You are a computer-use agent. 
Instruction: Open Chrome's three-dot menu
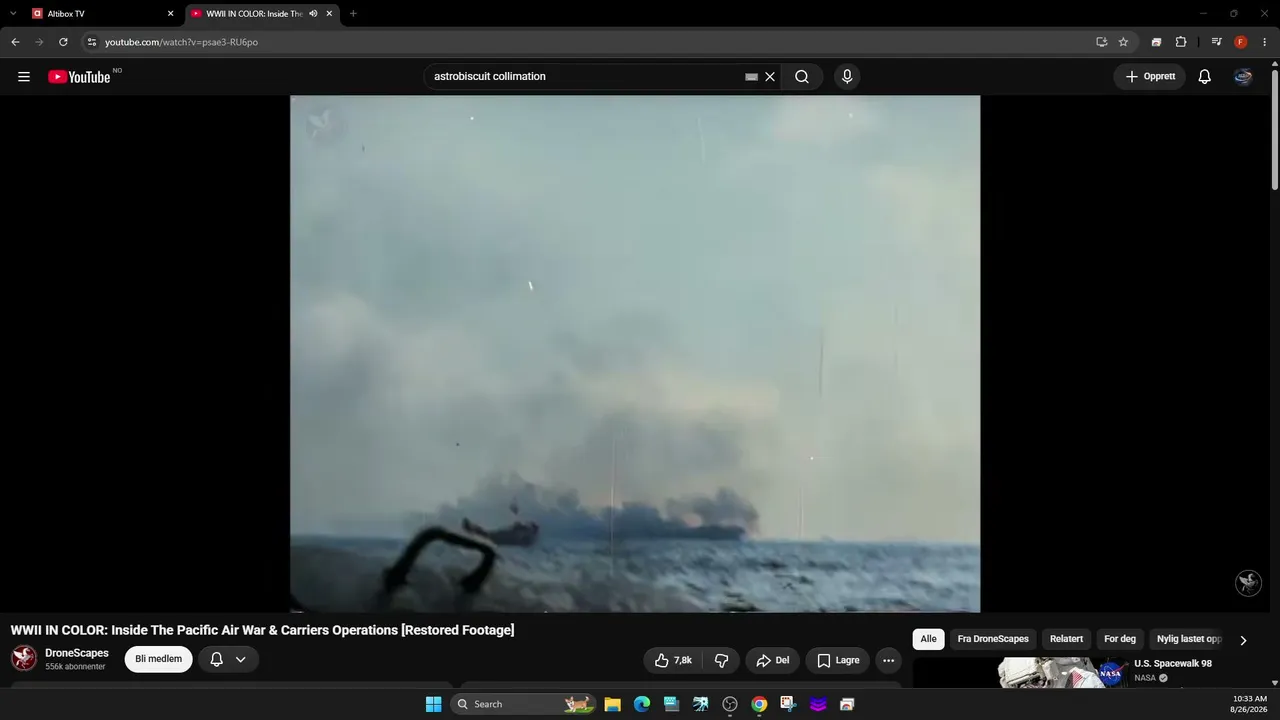click(1264, 42)
